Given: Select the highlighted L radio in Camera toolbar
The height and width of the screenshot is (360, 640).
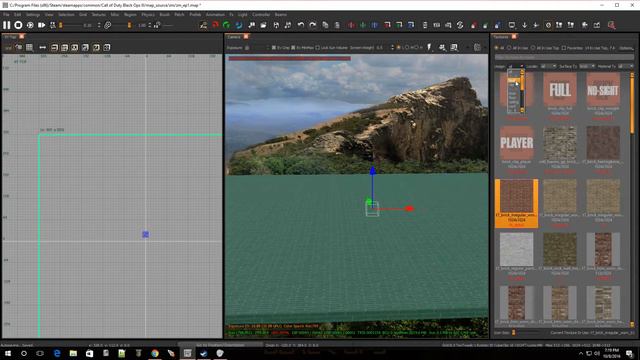Looking at the screenshot, I should tap(399, 48).
